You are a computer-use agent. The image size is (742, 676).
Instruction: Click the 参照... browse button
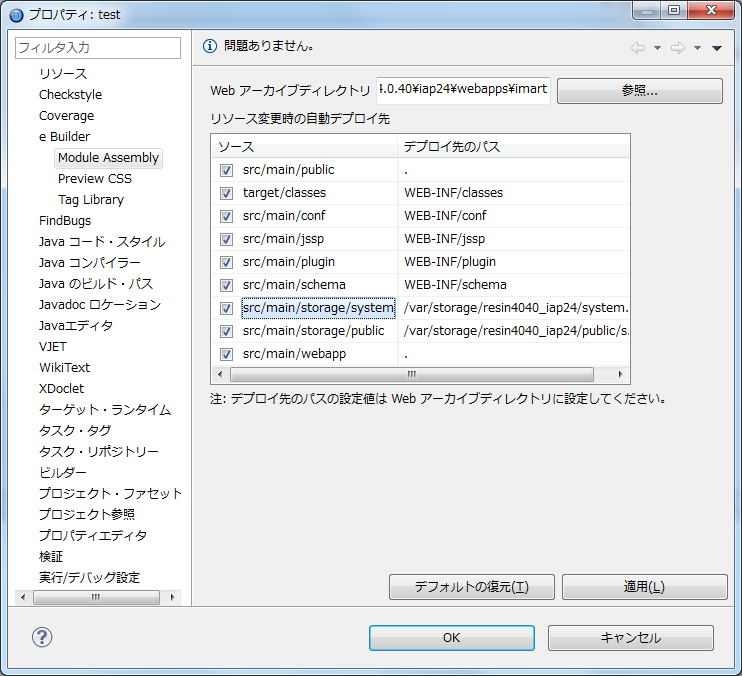click(639, 91)
